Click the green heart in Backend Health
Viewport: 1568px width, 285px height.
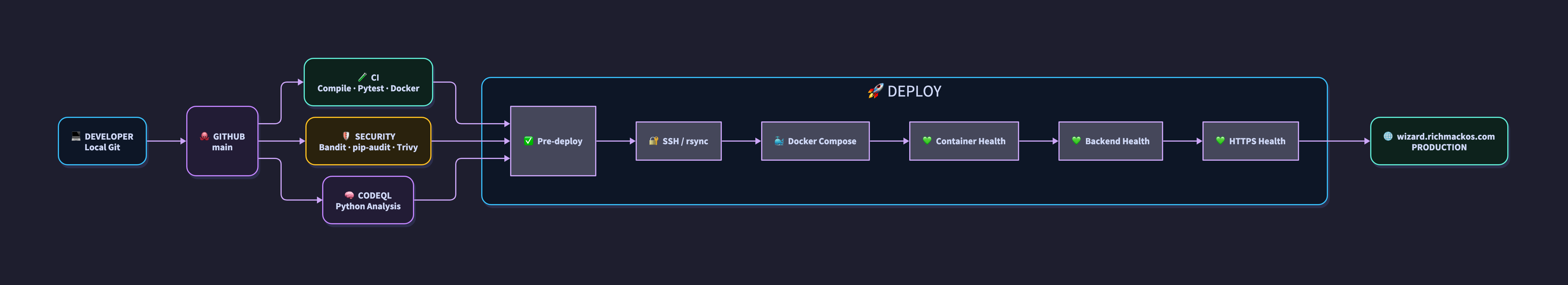[1076, 141]
